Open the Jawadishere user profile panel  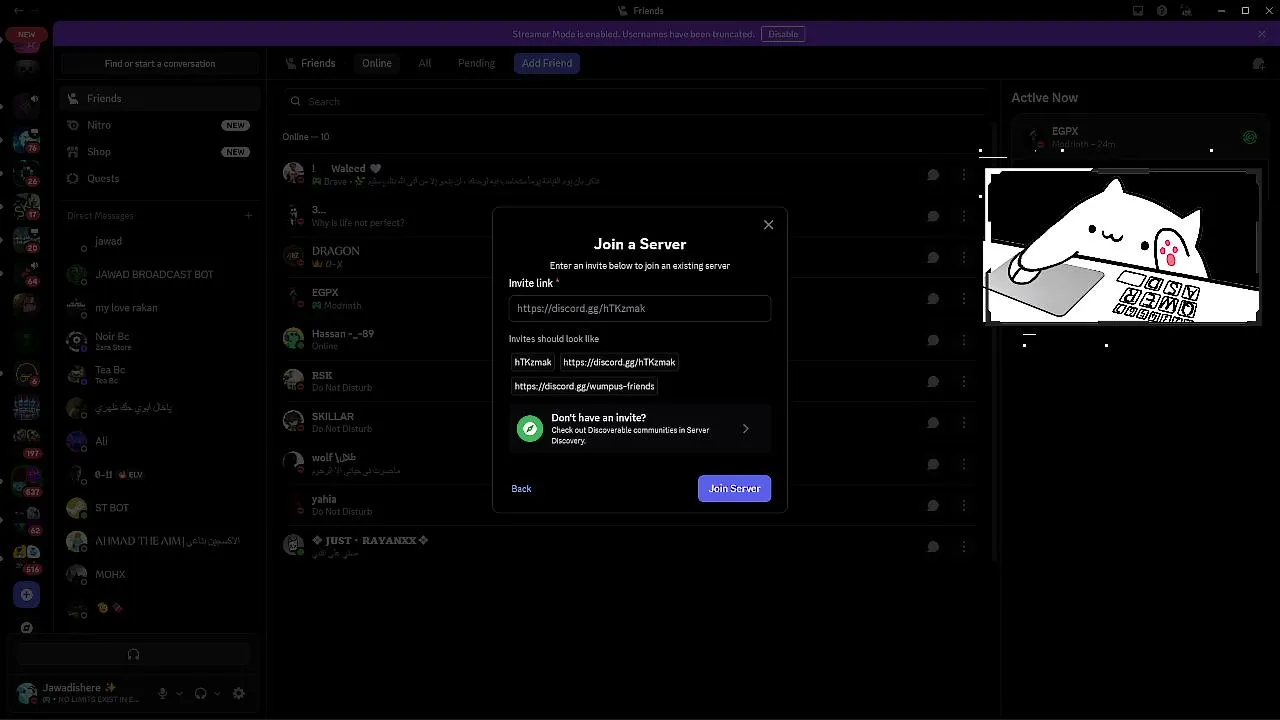[x=80, y=693]
